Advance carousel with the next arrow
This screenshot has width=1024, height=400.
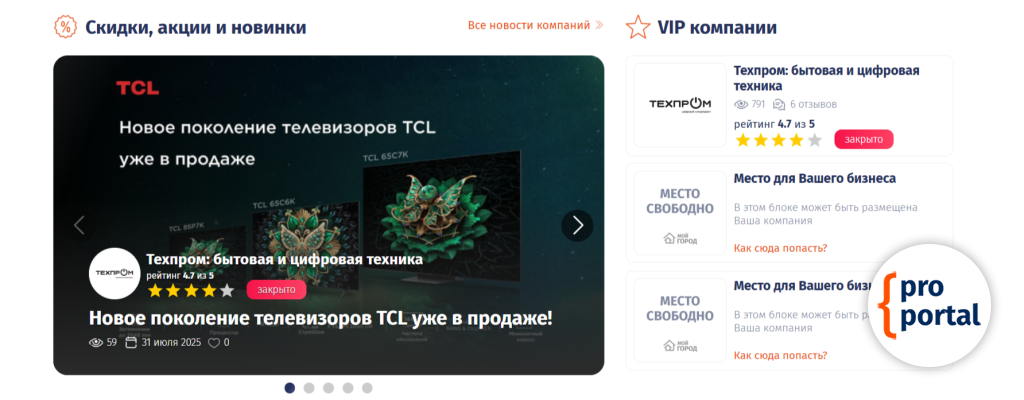pyautogui.click(x=577, y=225)
